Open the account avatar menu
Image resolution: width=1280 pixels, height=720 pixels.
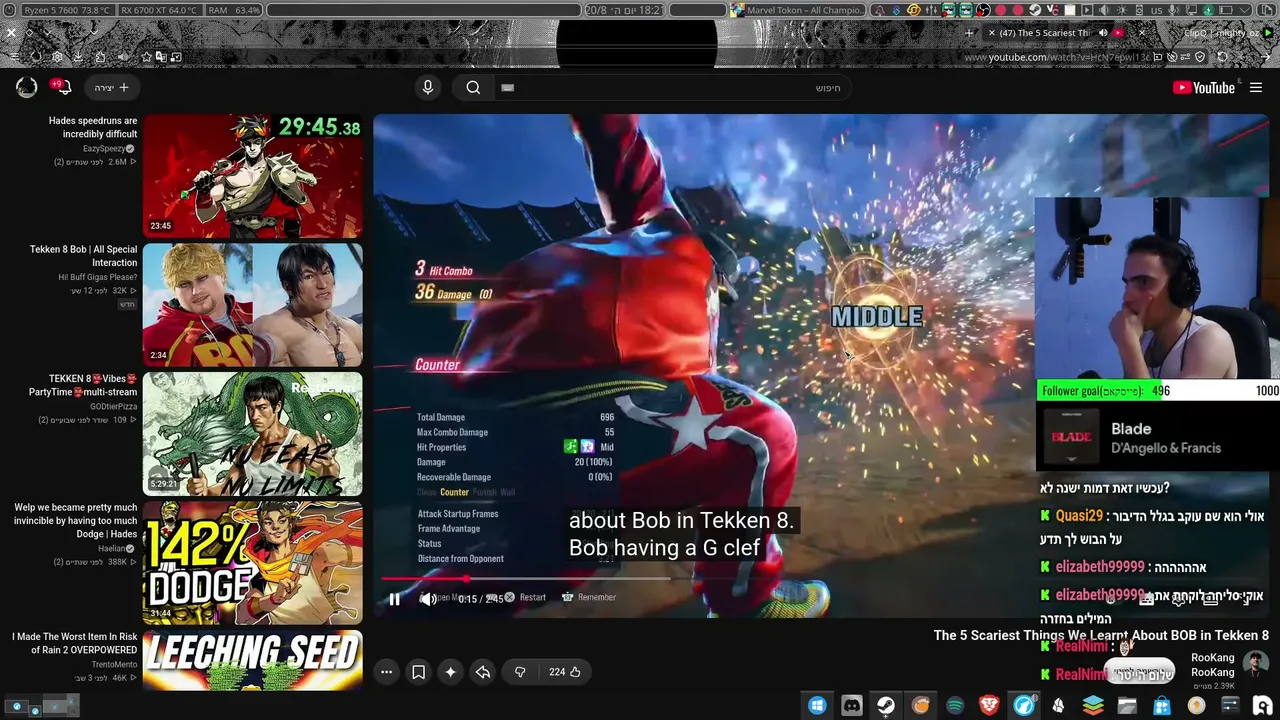point(27,87)
